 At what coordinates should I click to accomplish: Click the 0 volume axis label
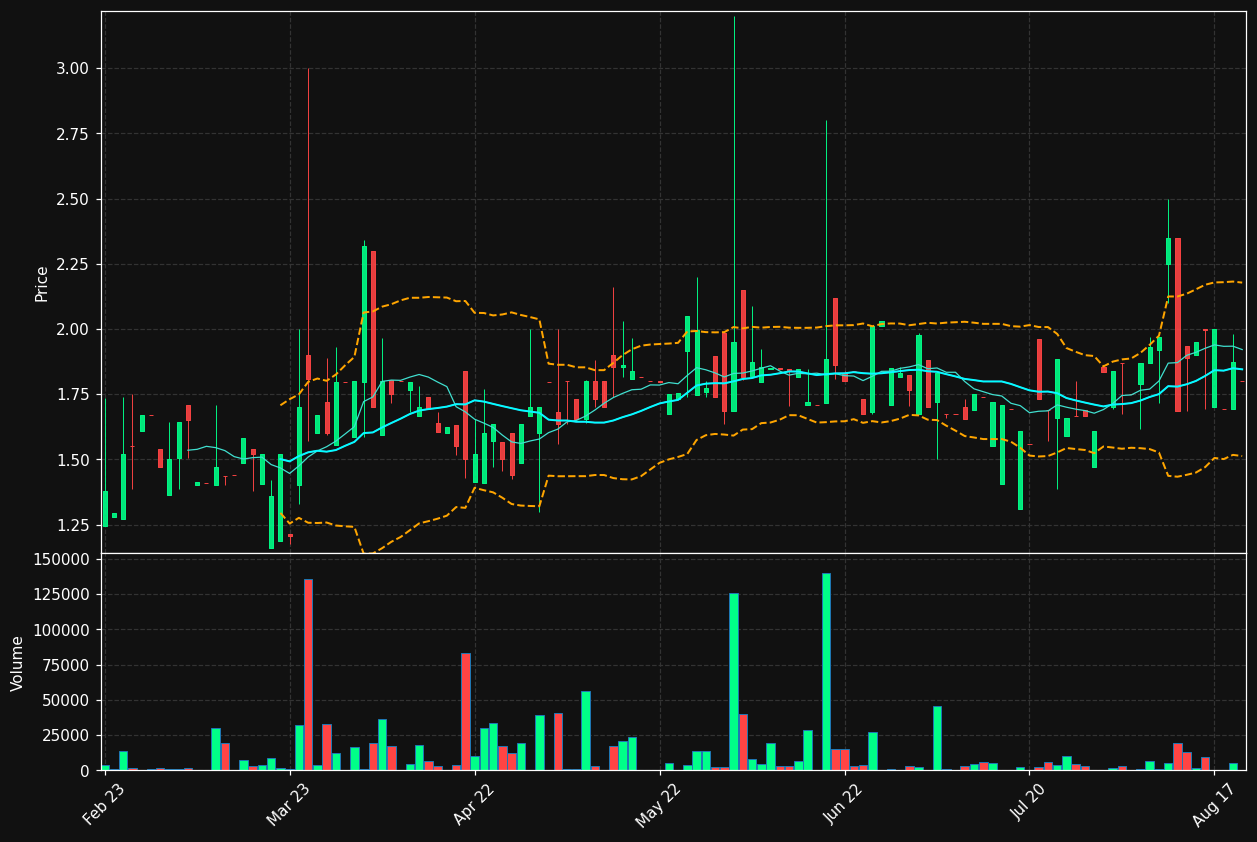coord(84,771)
